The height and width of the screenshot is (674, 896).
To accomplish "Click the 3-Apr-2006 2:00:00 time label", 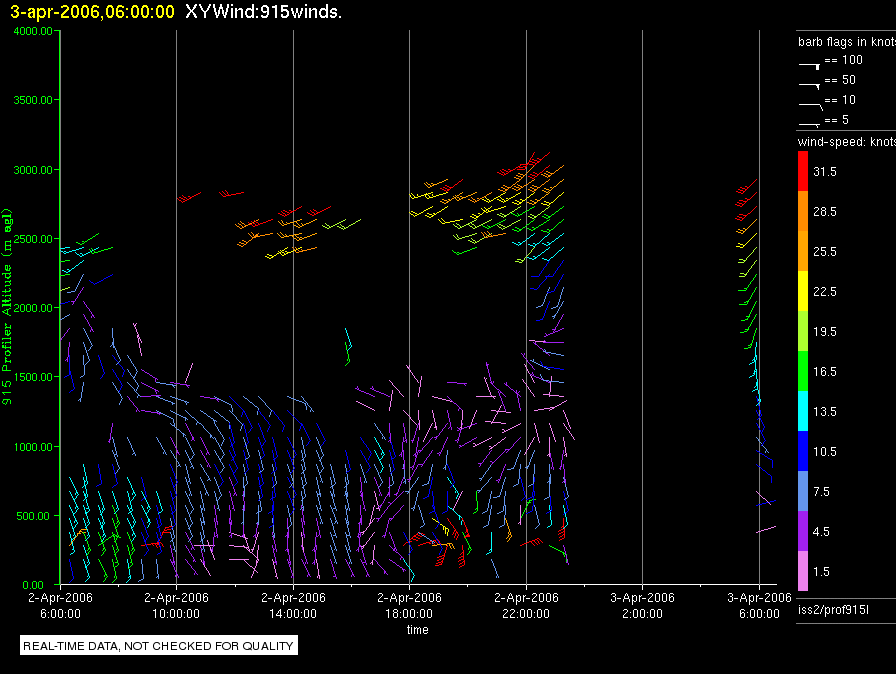I will (x=642, y=605).
